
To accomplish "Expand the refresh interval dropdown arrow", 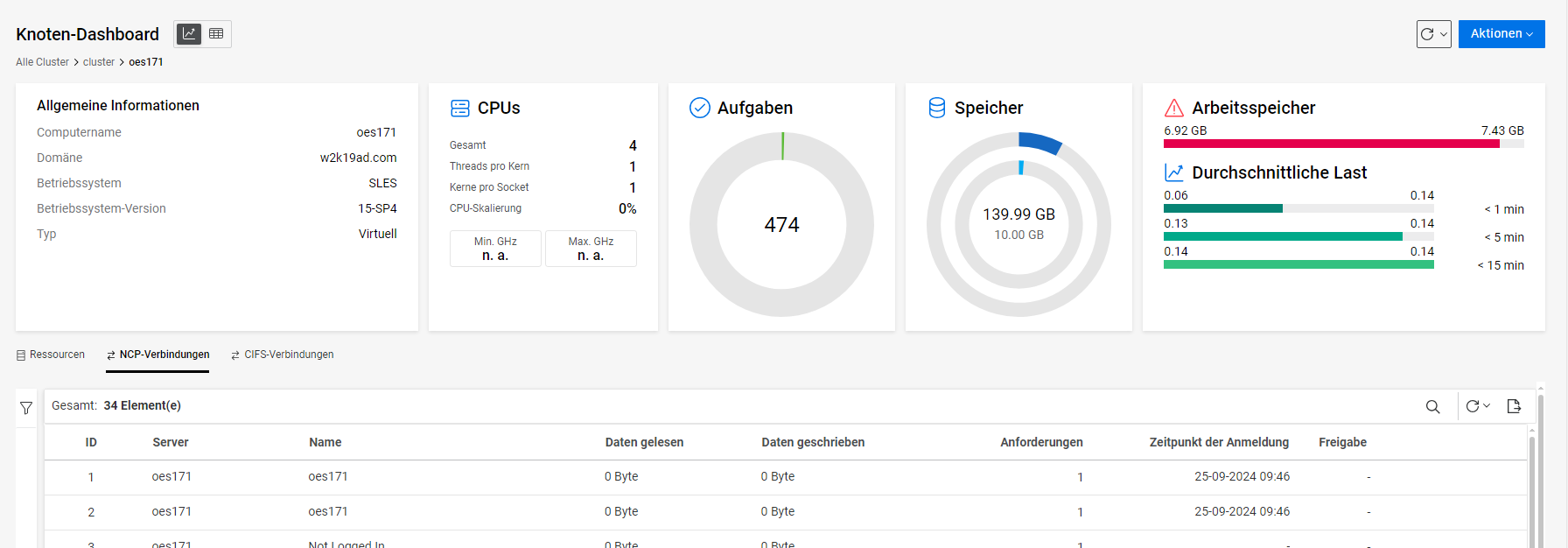I will (1443, 34).
